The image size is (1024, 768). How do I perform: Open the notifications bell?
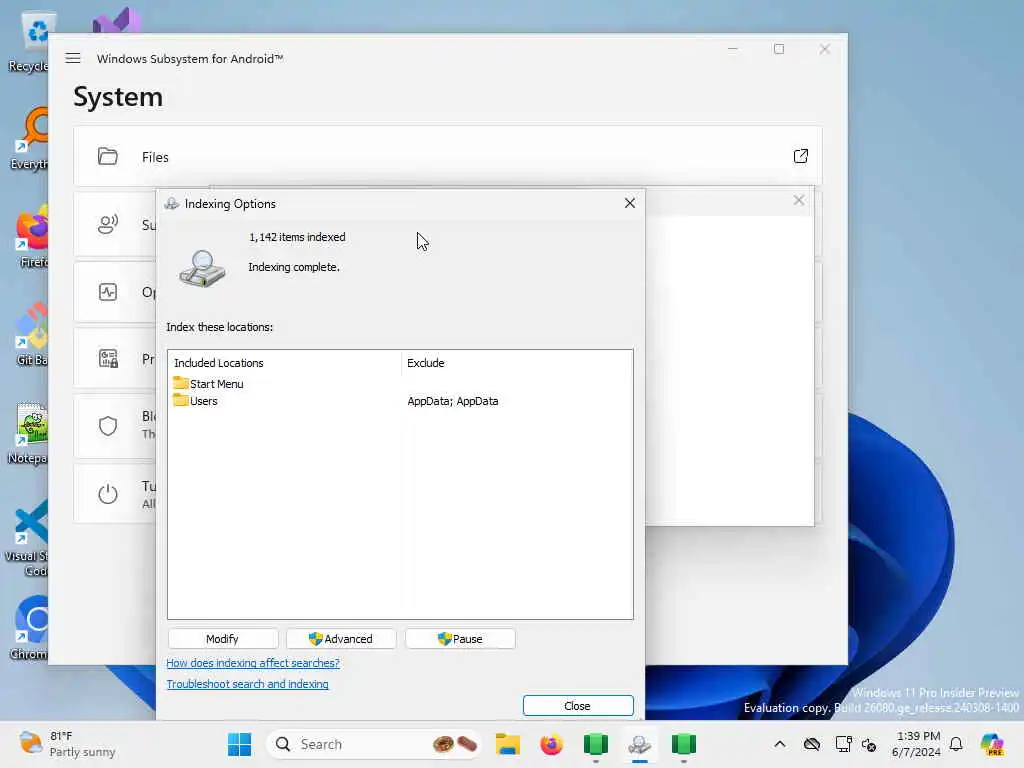tap(956, 744)
